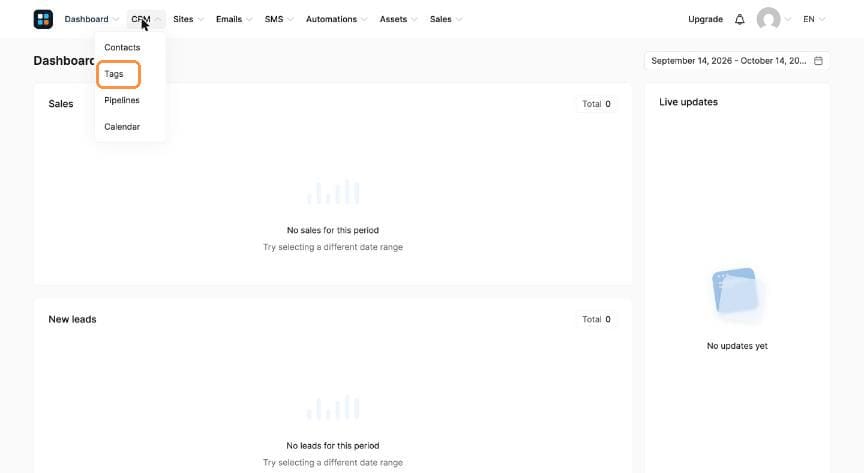
Task: Click the Assets chevron arrow
Action: pos(414,19)
